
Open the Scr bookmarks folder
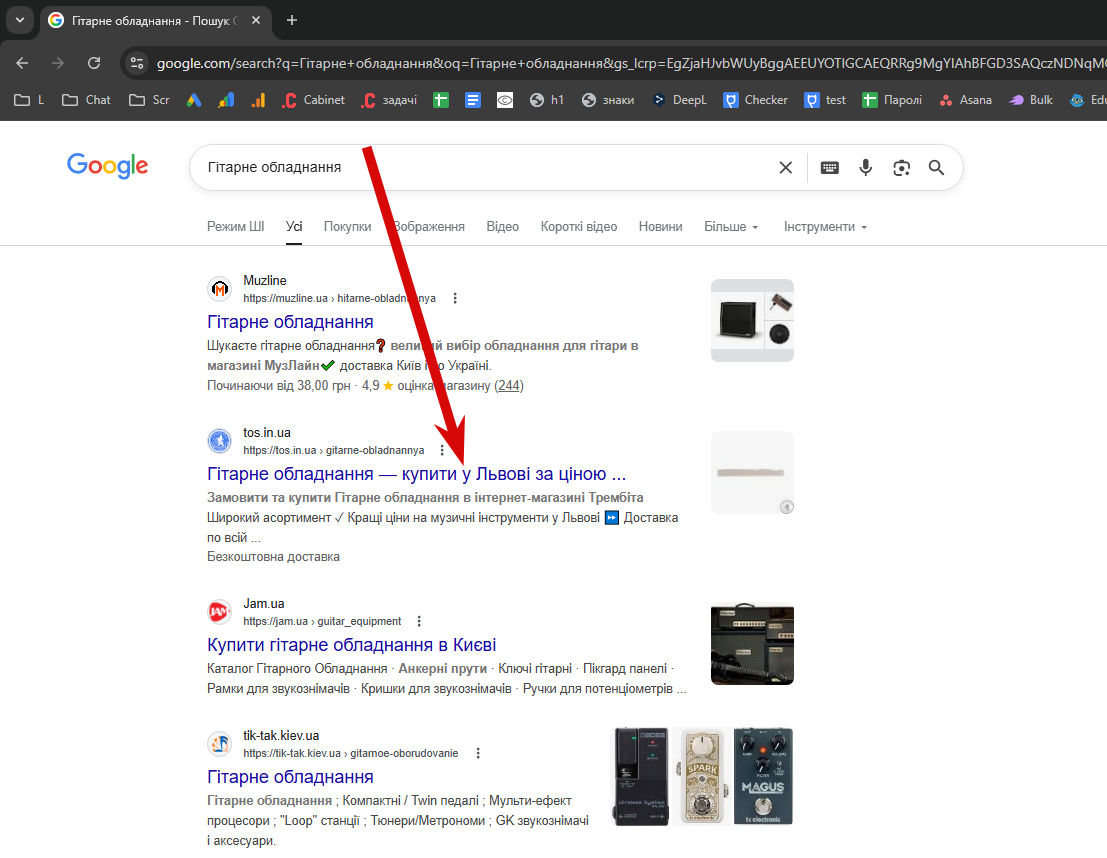[149, 100]
